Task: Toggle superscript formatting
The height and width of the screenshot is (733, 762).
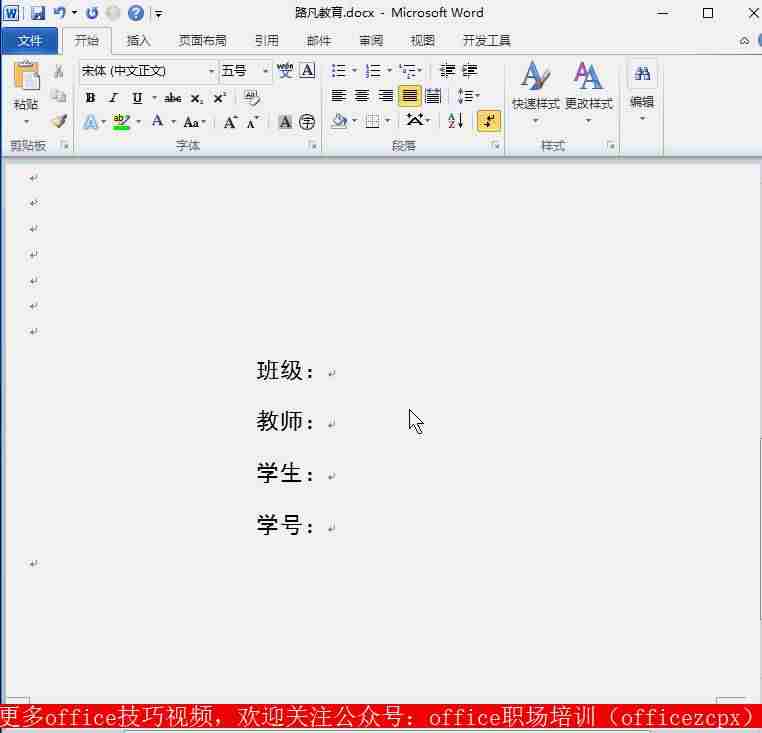Action: pyautogui.click(x=220, y=98)
